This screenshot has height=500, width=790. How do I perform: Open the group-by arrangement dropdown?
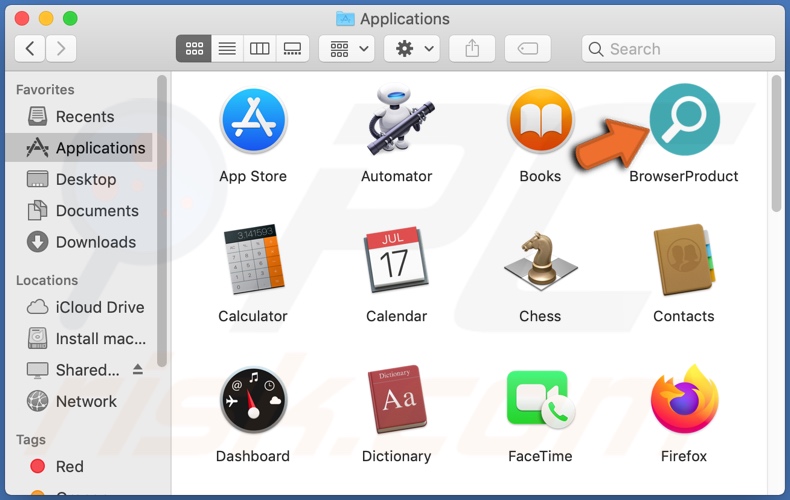pyautogui.click(x=347, y=49)
